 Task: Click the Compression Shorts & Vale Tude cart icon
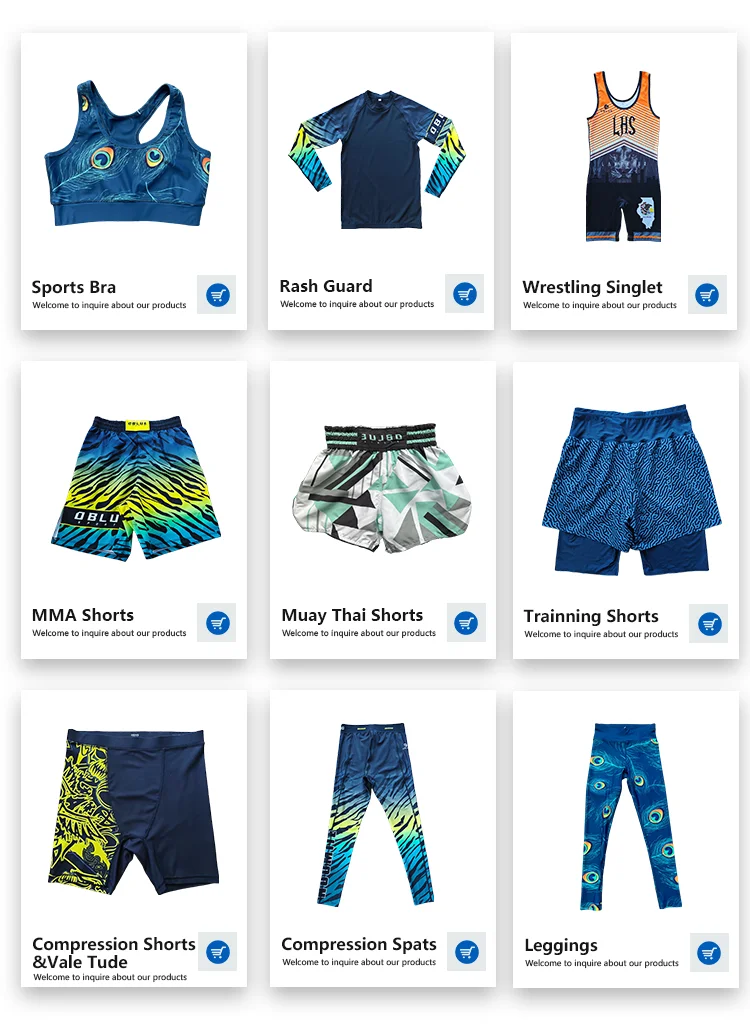pos(217,952)
